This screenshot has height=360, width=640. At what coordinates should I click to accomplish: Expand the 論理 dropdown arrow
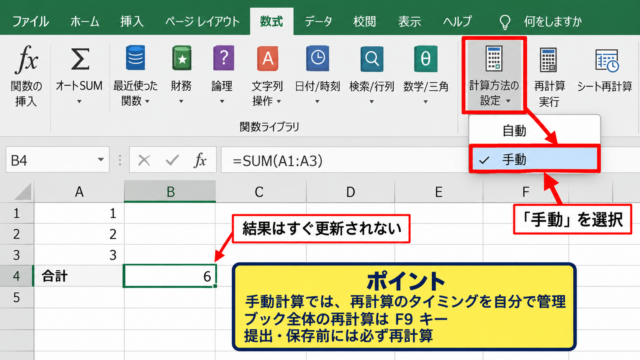(222, 101)
